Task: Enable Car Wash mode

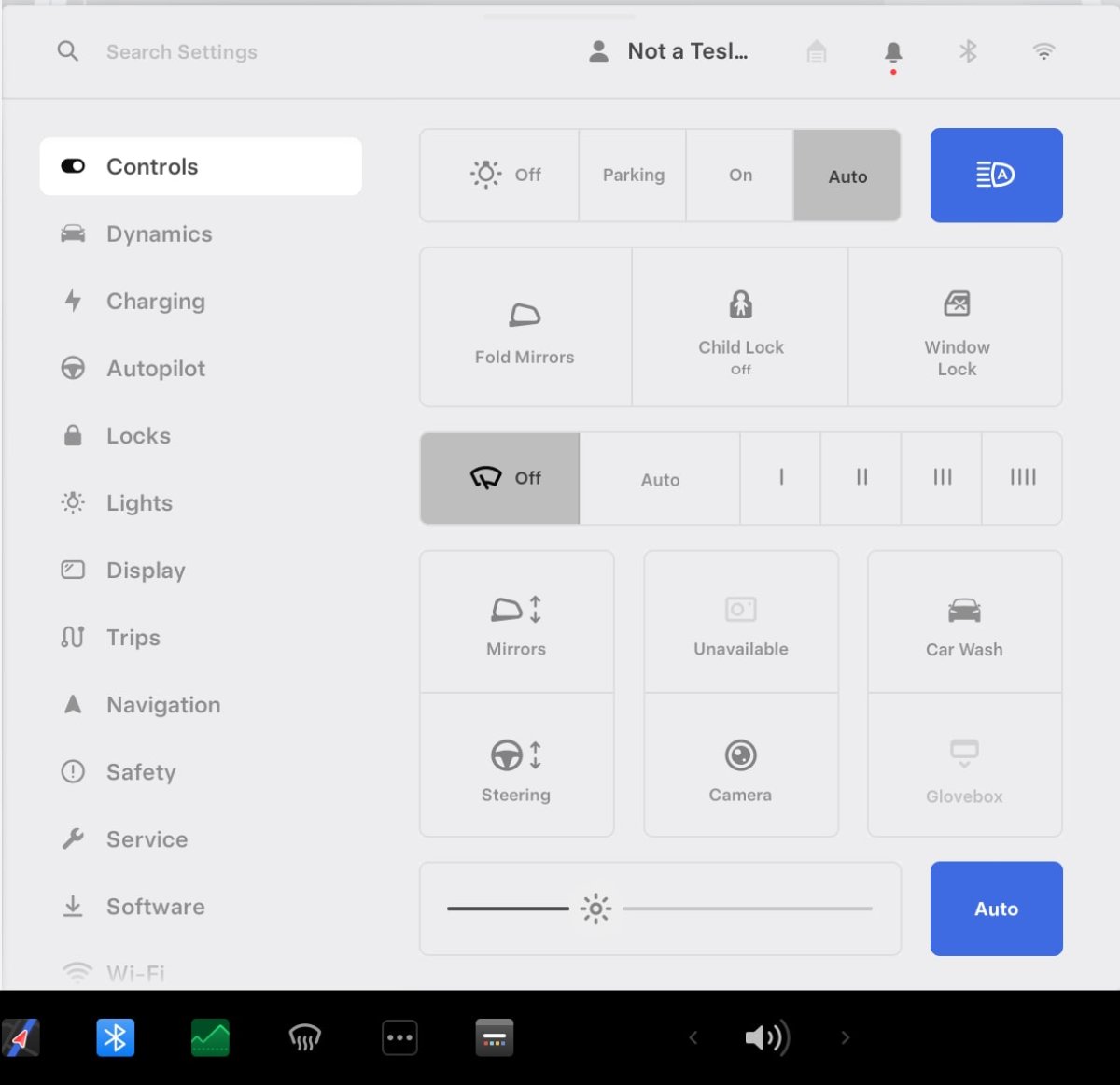Action: (964, 622)
